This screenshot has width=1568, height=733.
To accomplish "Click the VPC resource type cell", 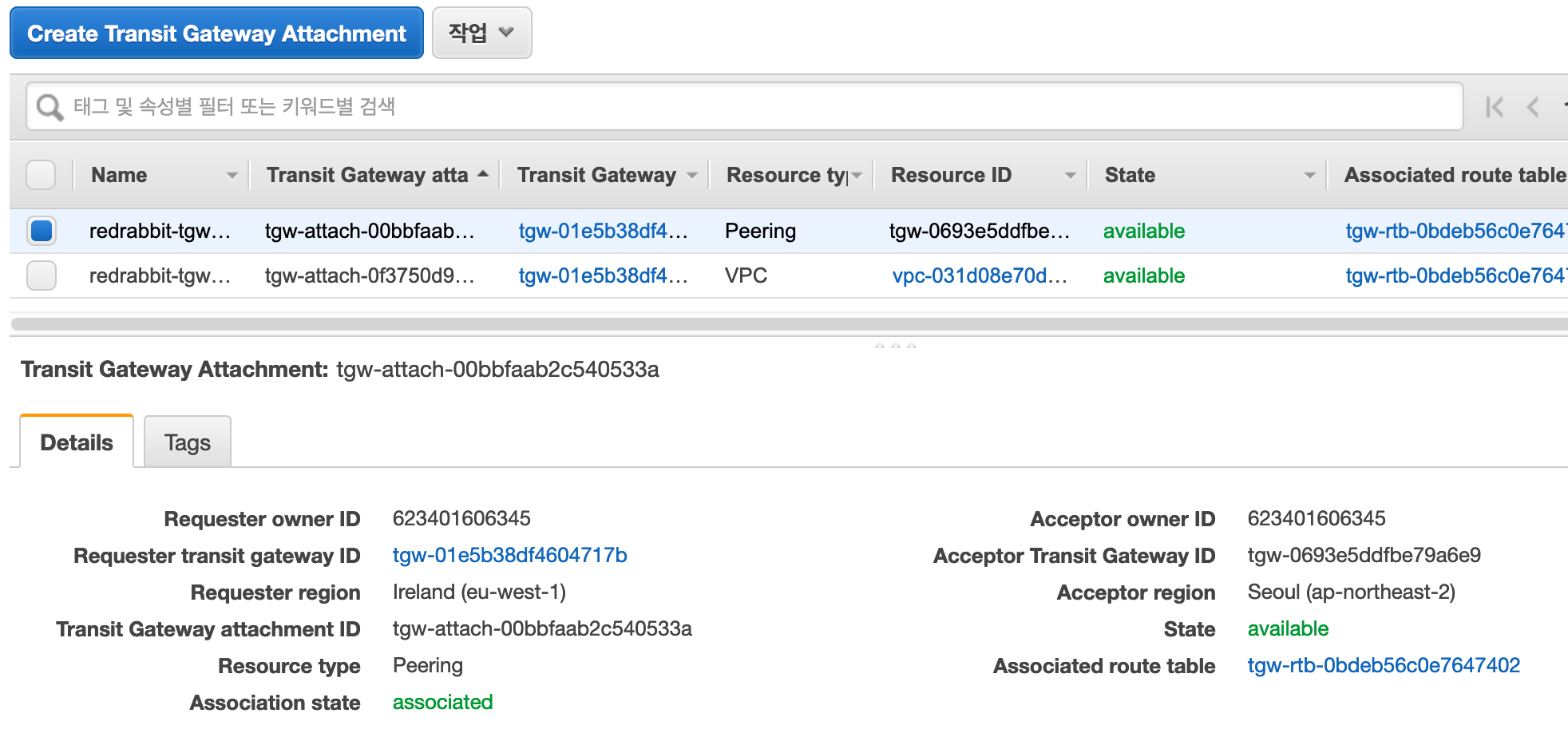I will (746, 275).
